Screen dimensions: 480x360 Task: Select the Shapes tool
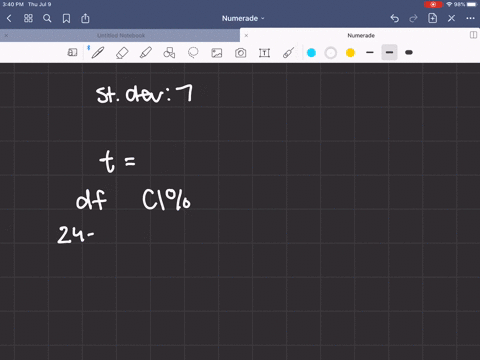tap(169, 53)
